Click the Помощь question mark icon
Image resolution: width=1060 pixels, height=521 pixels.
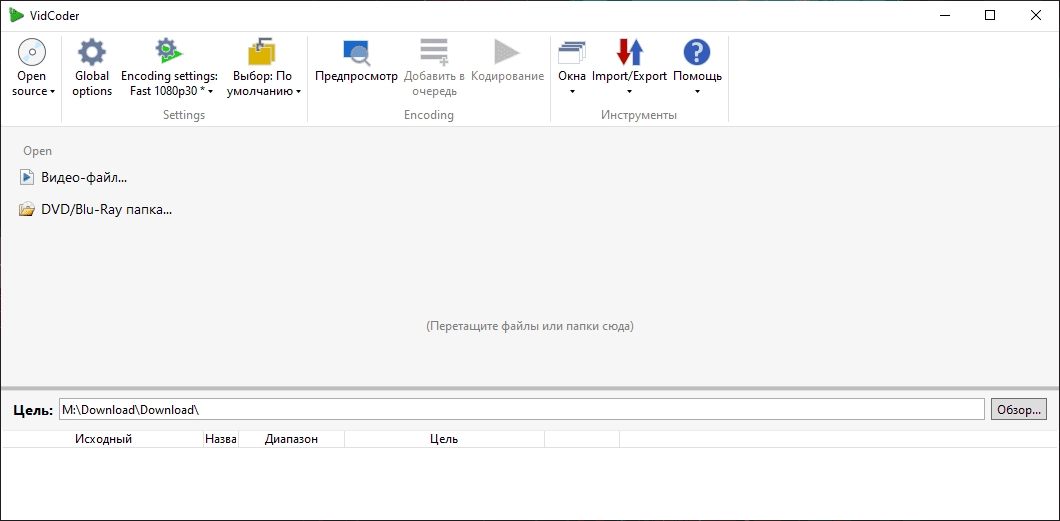pyautogui.click(x=697, y=52)
